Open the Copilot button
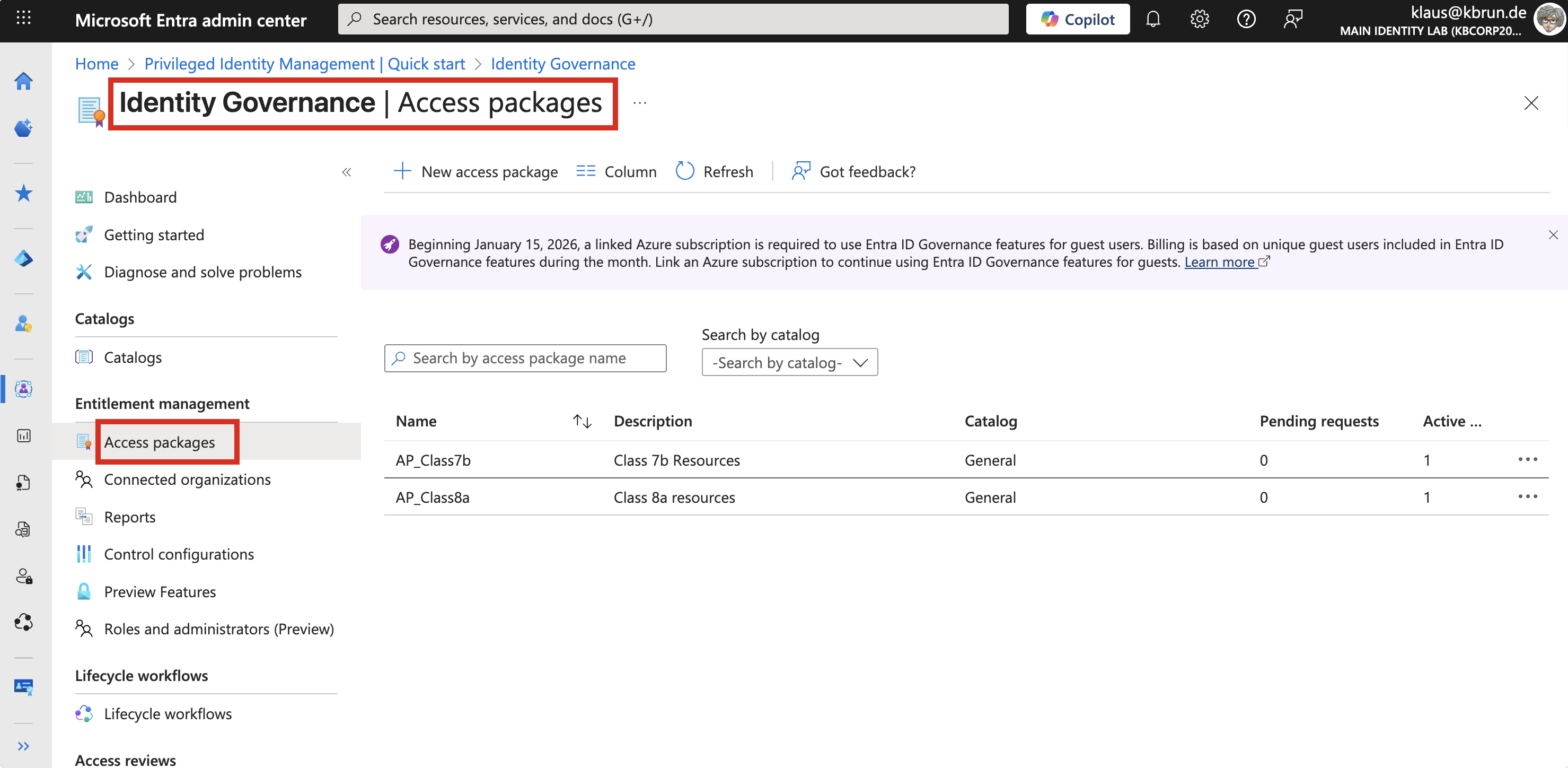This screenshot has width=1568, height=768. [1077, 20]
